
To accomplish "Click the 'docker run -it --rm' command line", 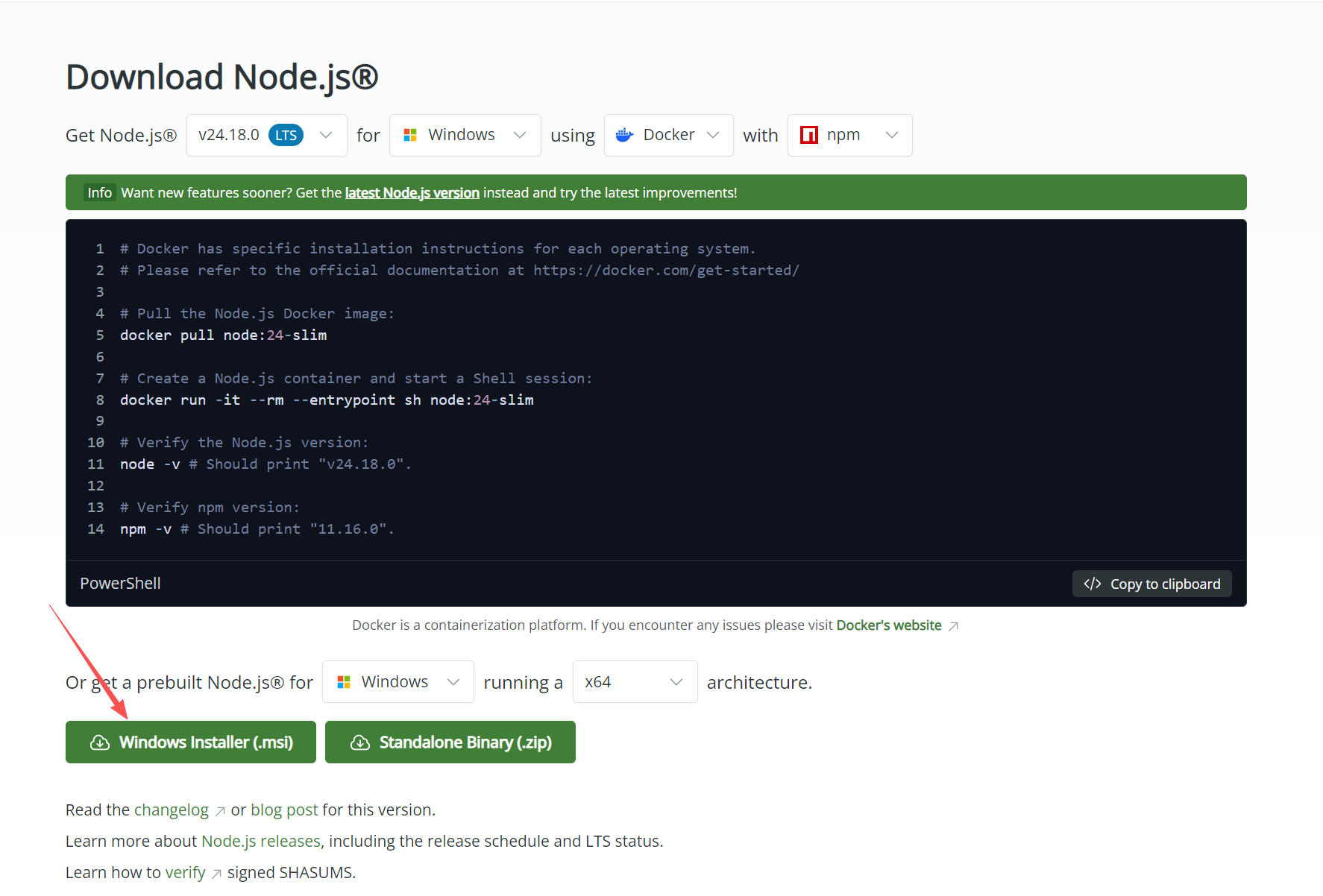I will [327, 400].
